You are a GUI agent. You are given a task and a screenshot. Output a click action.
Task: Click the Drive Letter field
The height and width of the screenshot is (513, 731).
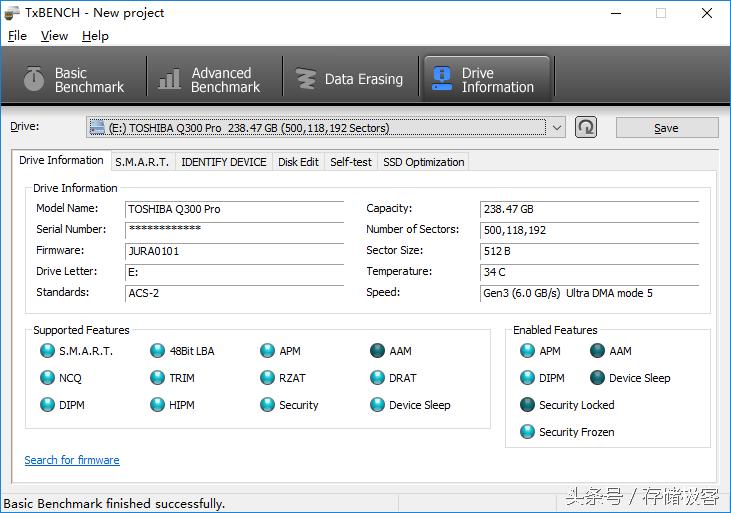(234, 272)
